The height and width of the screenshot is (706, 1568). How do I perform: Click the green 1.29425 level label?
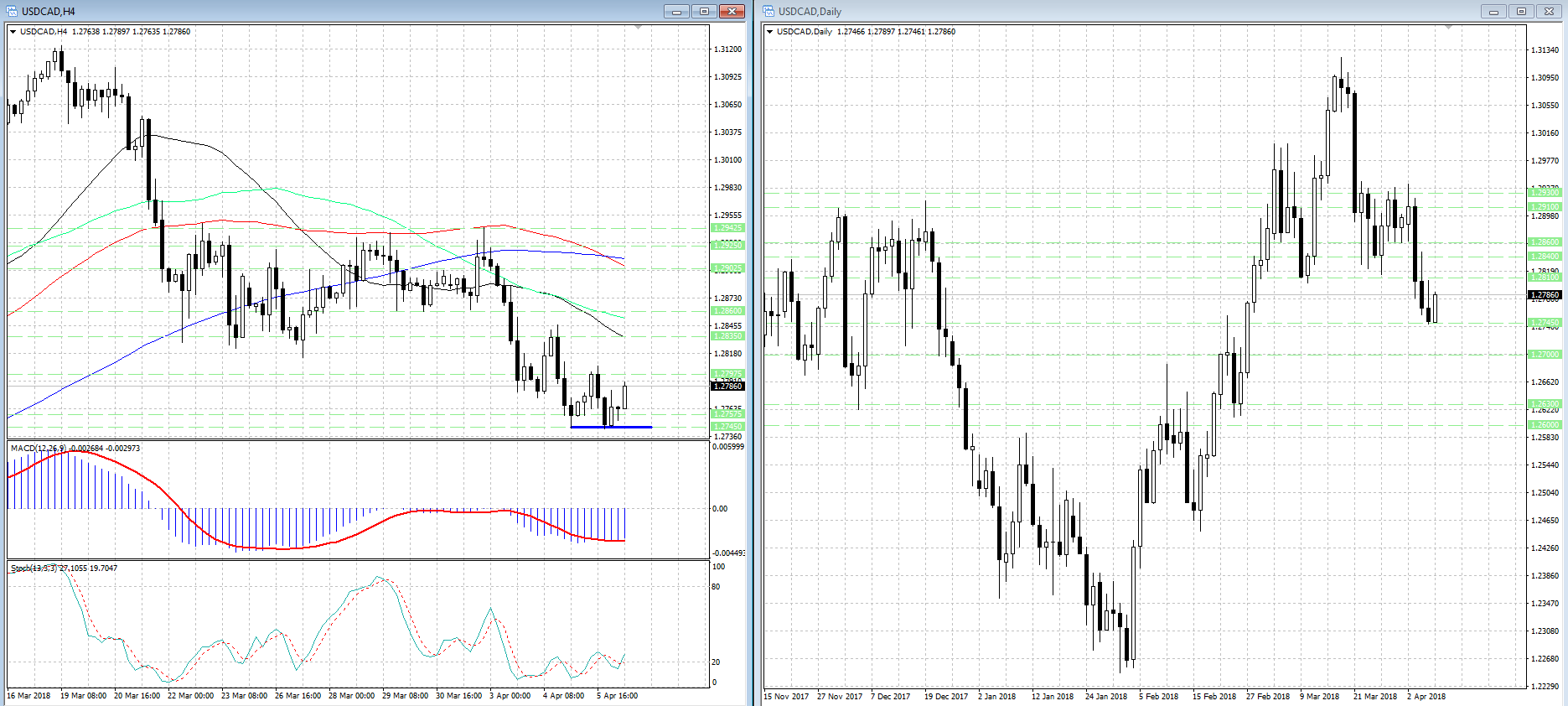pyautogui.click(x=727, y=228)
